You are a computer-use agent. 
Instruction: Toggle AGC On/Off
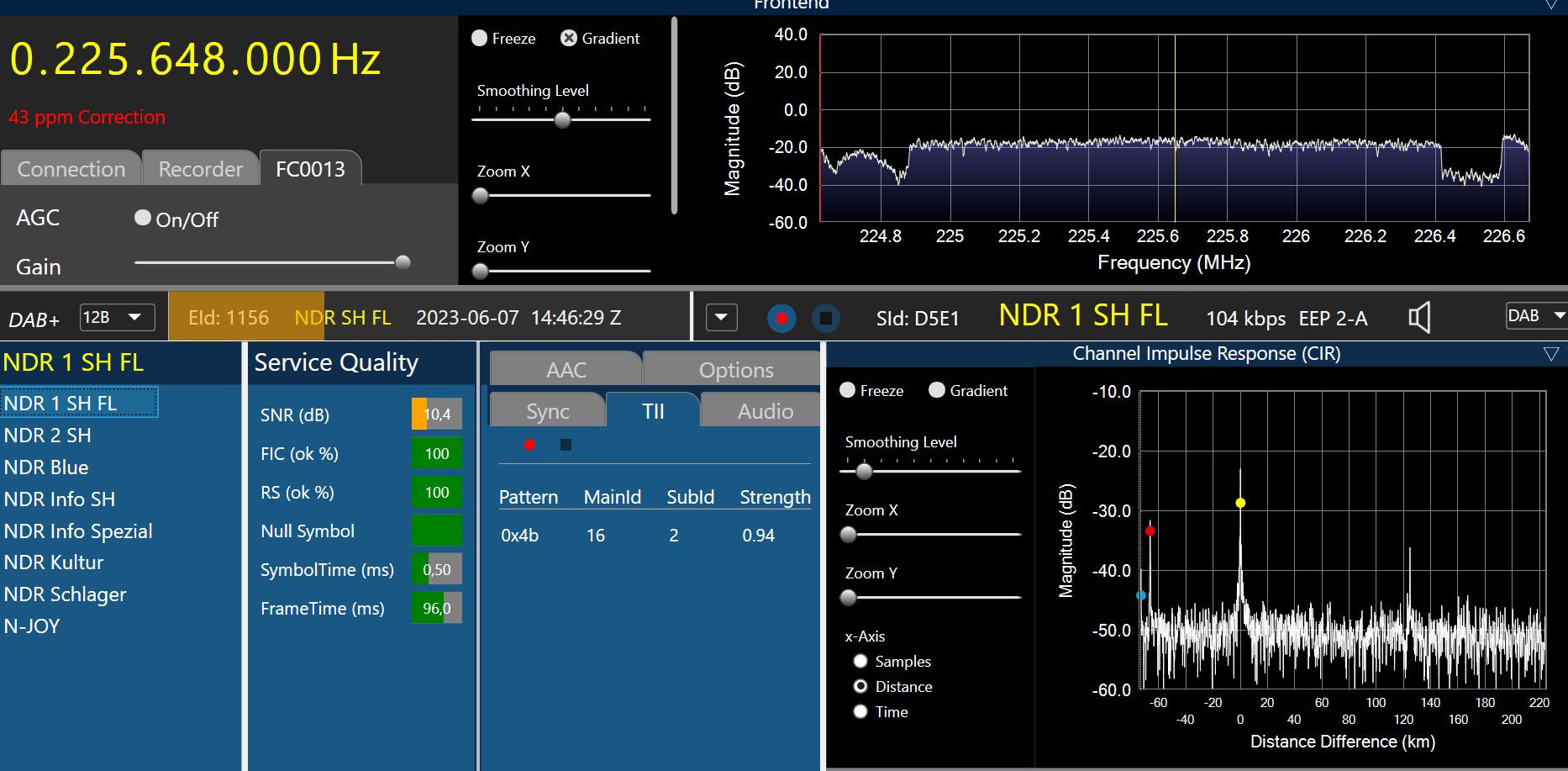143,219
